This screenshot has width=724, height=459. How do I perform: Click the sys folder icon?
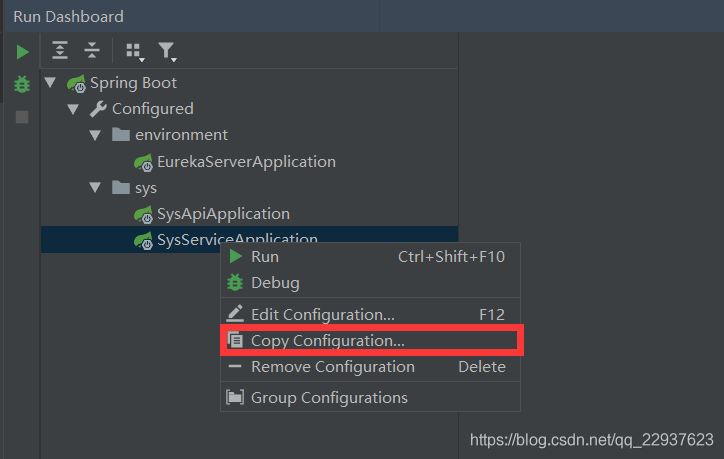coord(121,187)
